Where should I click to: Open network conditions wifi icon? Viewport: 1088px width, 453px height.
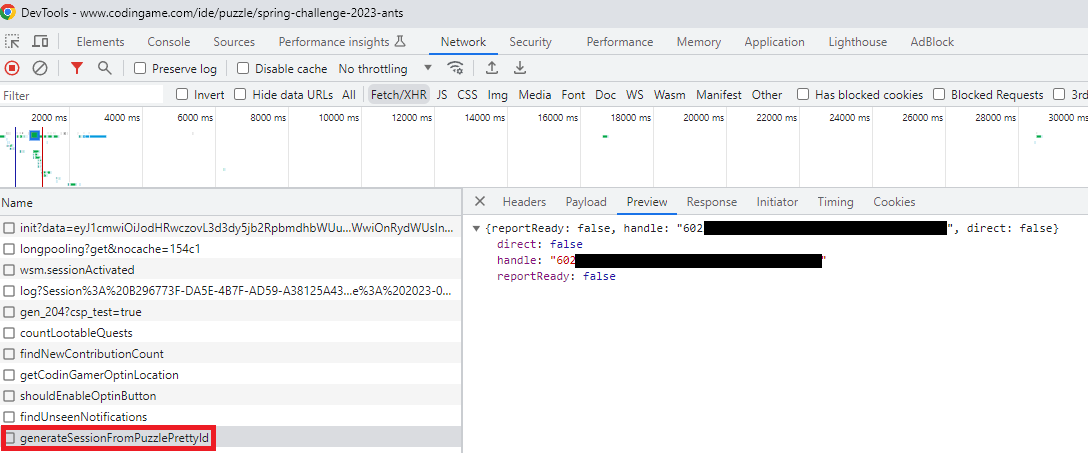pyautogui.click(x=456, y=68)
